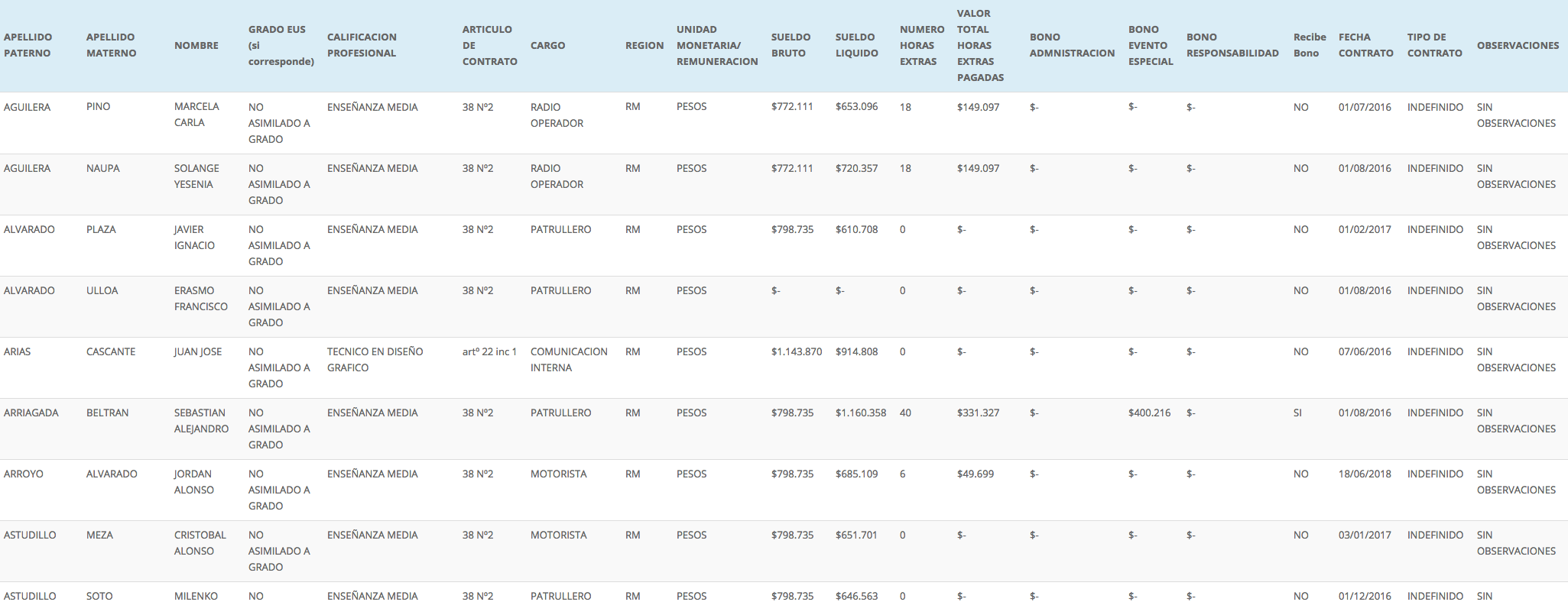This screenshot has height=602, width=1568.
Task: Click the OBSERVACIONES column header
Action: [x=1518, y=46]
